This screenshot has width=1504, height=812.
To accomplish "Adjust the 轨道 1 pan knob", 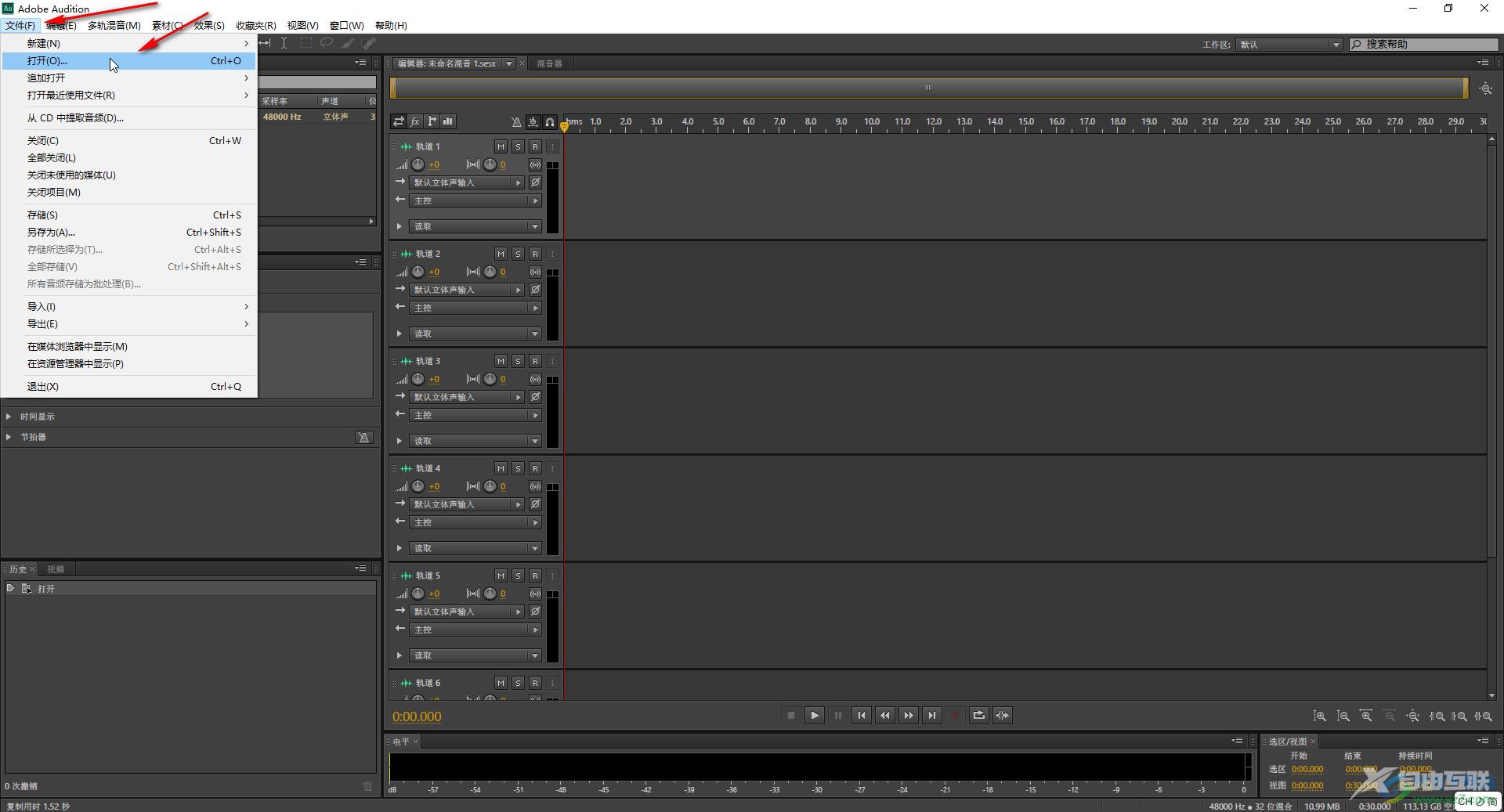I will (x=490, y=164).
